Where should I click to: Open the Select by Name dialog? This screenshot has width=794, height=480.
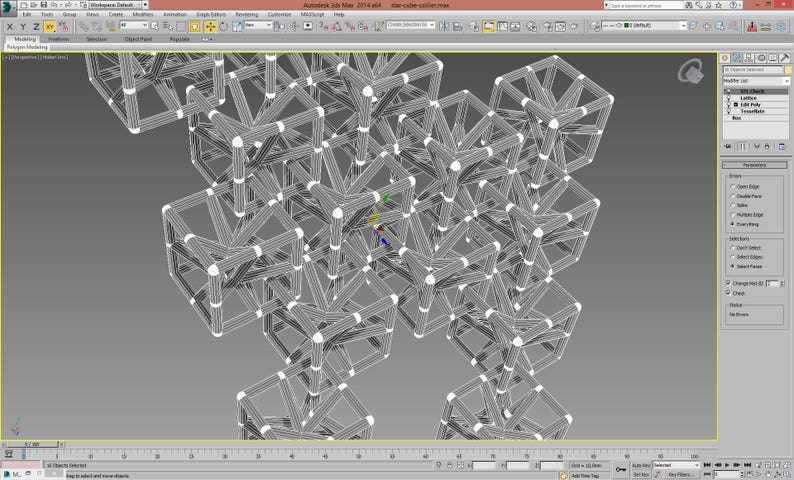[168, 26]
